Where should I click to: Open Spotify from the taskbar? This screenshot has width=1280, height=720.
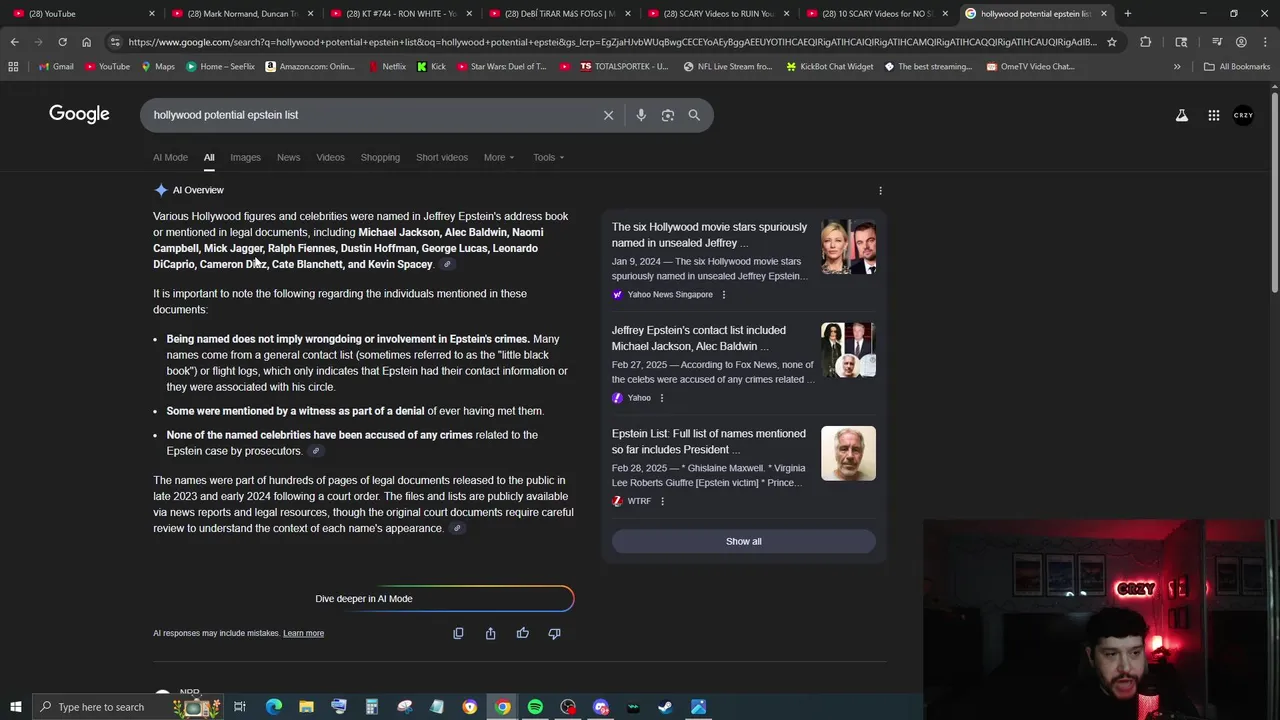pyautogui.click(x=535, y=707)
